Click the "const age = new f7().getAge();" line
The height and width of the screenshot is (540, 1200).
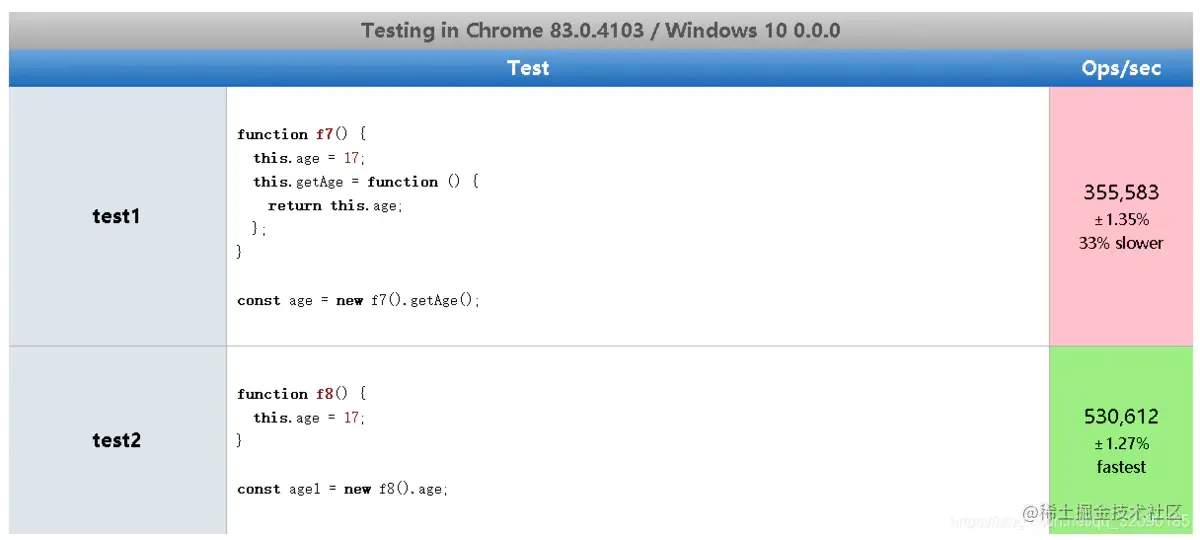click(358, 301)
